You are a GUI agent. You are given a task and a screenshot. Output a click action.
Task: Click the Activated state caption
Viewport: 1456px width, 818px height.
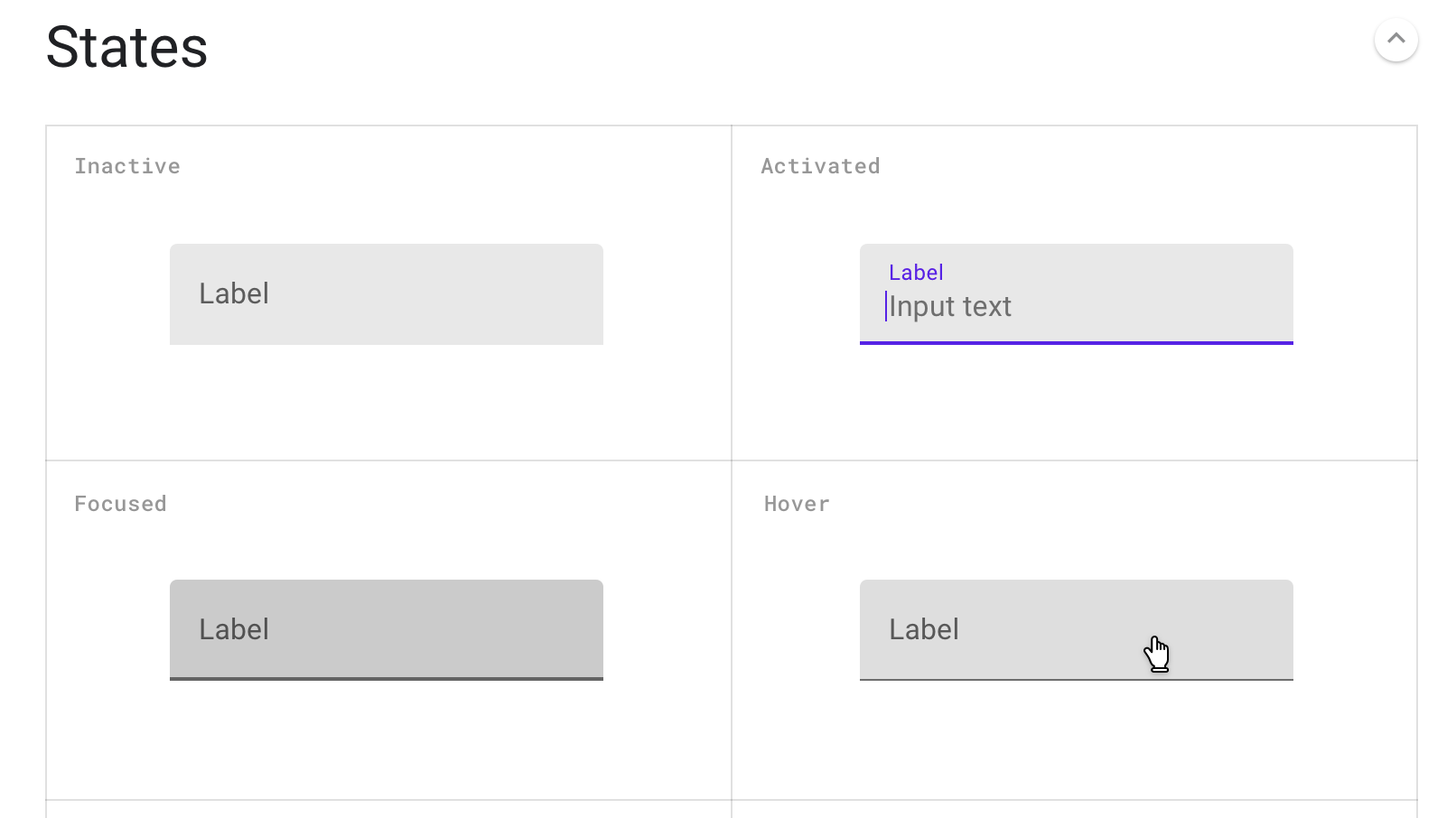pyautogui.click(x=820, y=166)
